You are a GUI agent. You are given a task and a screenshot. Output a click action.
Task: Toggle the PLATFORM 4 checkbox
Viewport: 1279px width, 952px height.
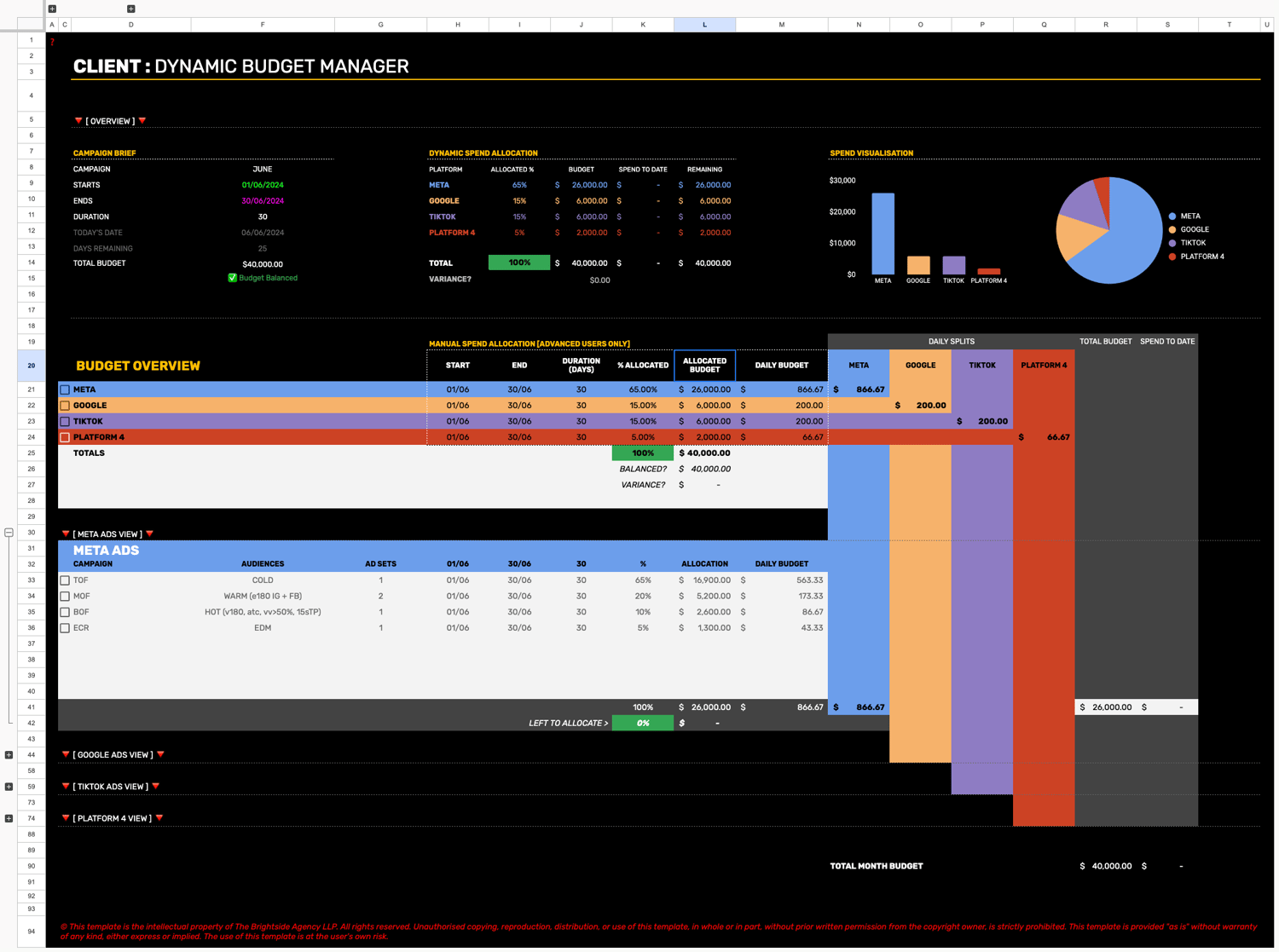tap(65, 437)
